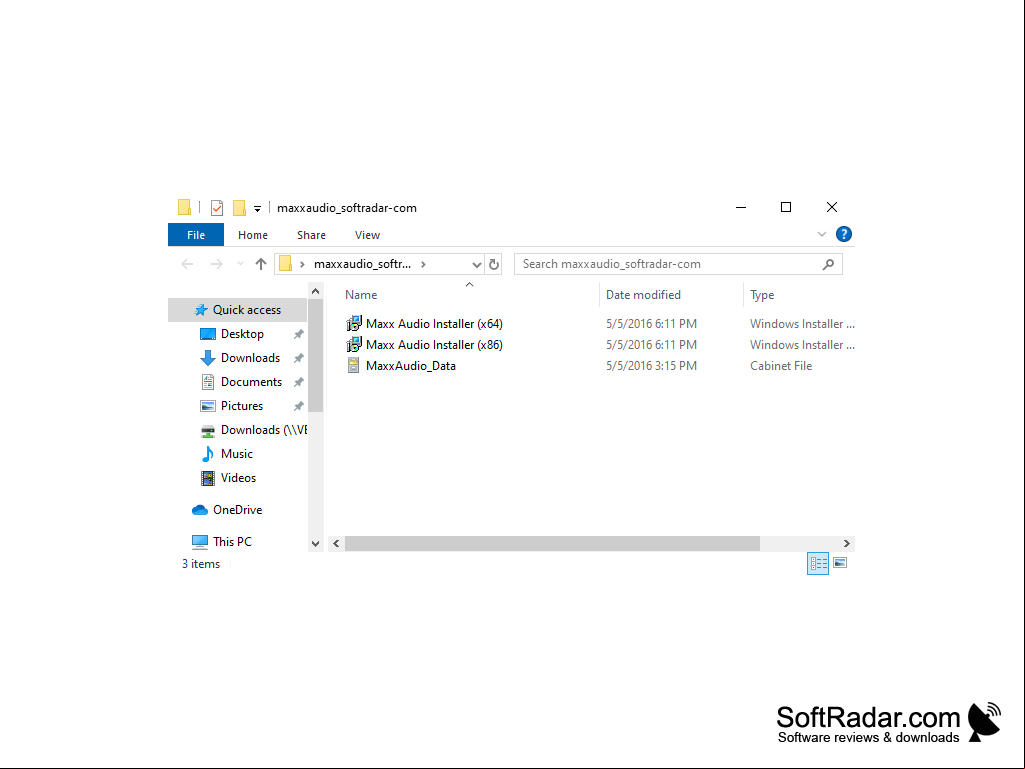Click the Properties quick access toolbar icon
1025x769 pixels.
(217, 208)
